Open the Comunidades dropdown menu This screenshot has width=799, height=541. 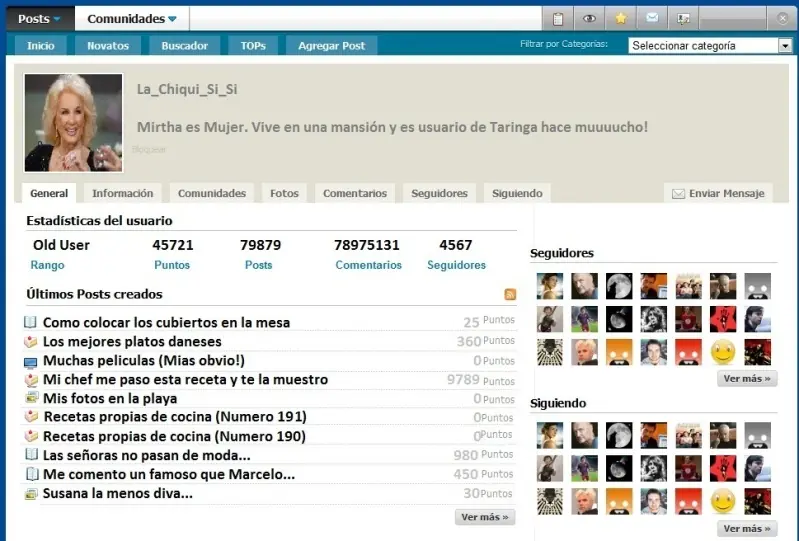pyautogui.click(x=132, y=19)
